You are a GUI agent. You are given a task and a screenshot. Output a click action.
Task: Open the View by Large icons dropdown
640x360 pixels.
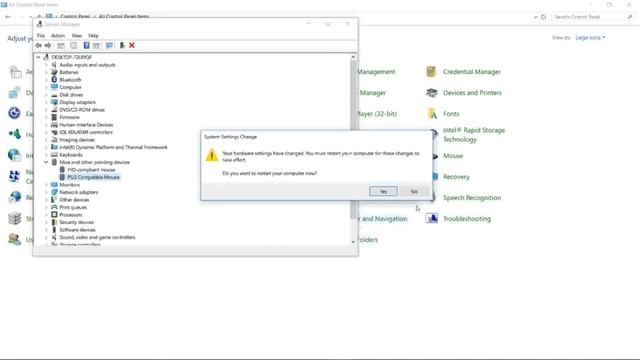click(590, 38)
